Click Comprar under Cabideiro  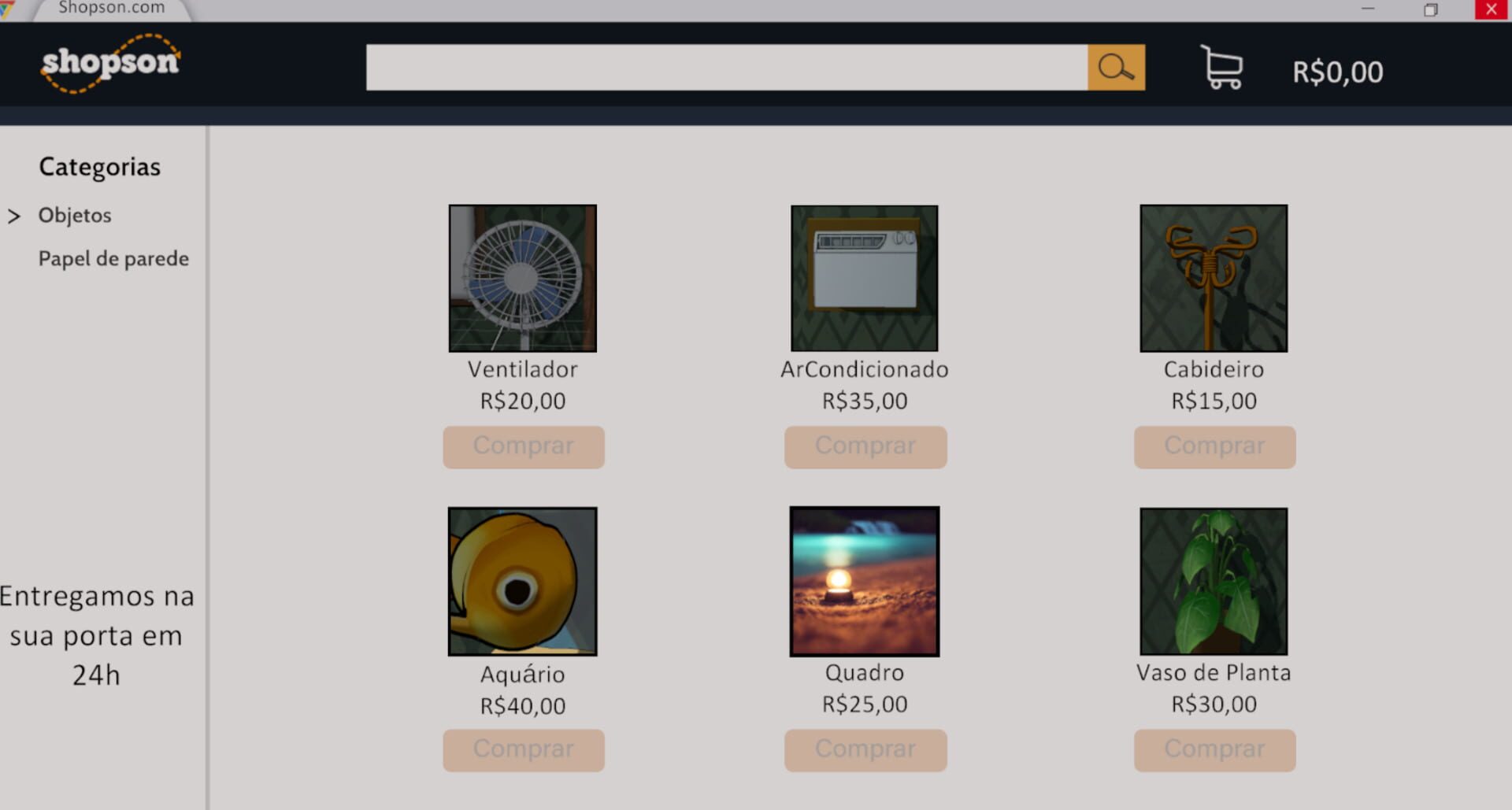(1214, 447)
